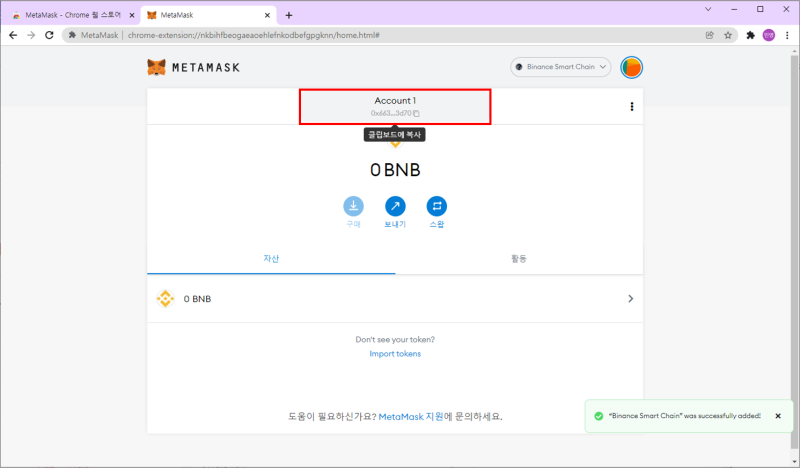Click the extension icon in address bar
This screenshot has height=468, width=800.
coord(72,35)
